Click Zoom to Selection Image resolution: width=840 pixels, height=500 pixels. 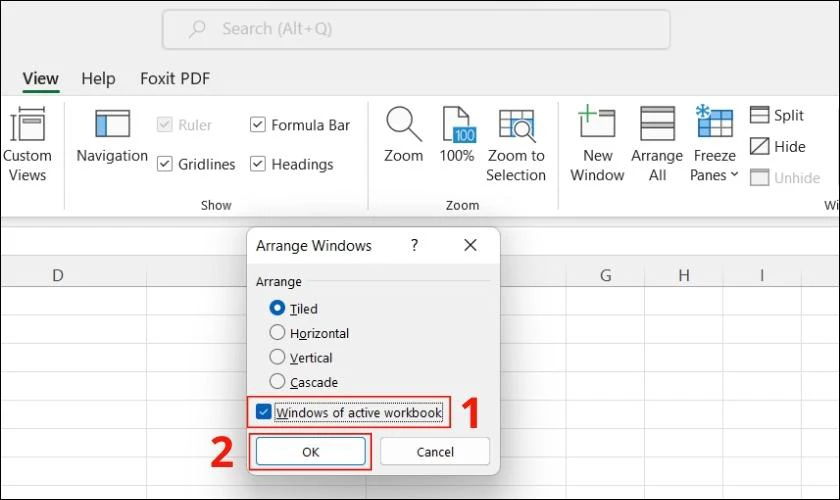(x=516, y=145)
